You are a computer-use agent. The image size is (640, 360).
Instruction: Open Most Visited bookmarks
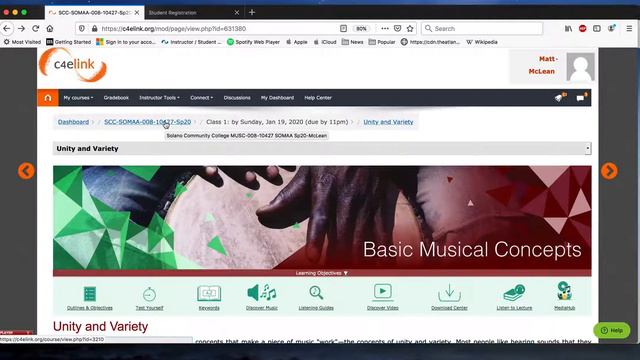click(x=22, y=42)
